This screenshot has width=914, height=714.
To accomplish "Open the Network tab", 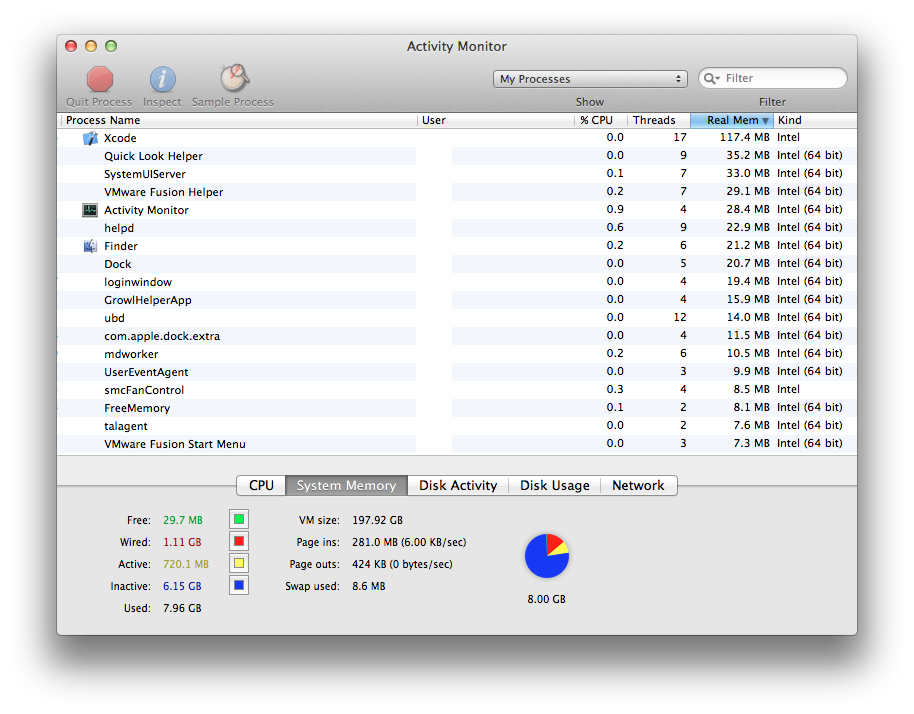I will click(x=638, y=486).
